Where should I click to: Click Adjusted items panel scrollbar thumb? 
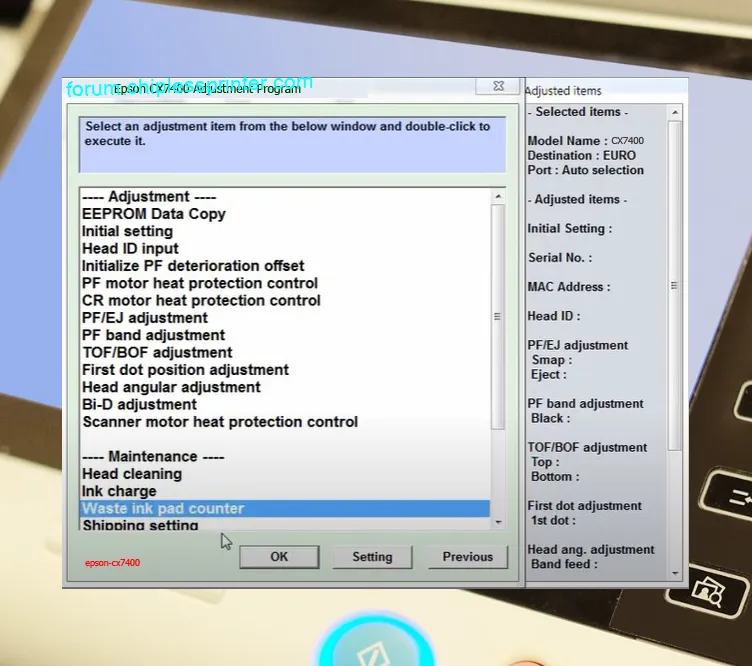coord(675,286)
